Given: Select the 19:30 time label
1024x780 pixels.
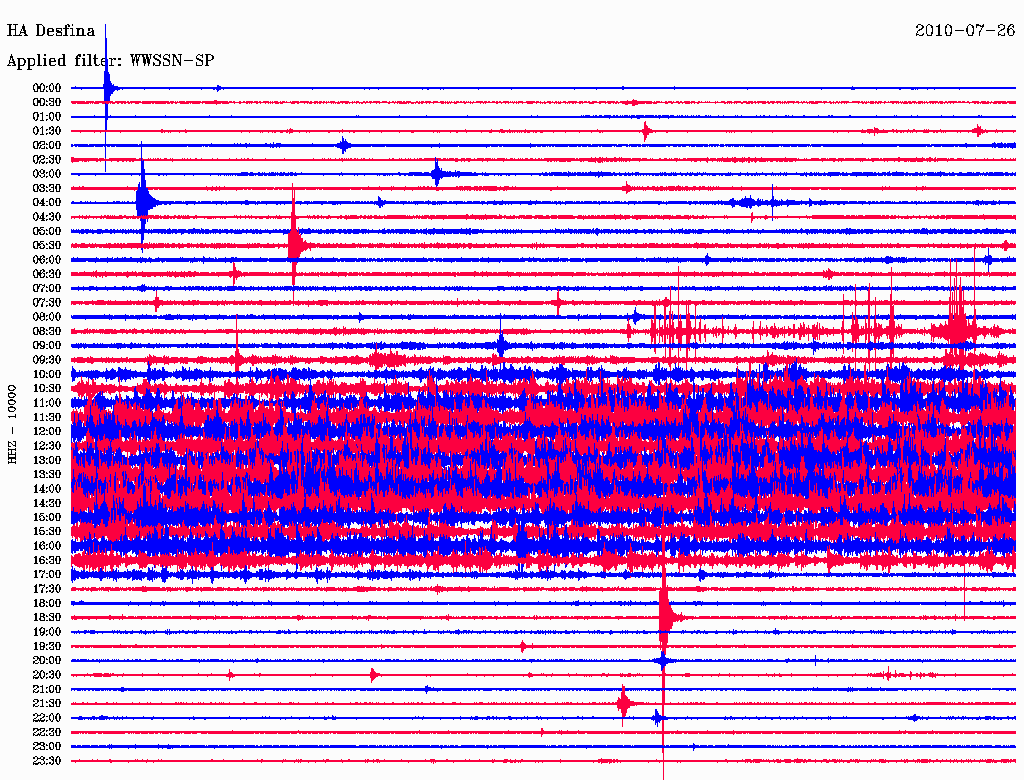Looking at the screenshot, I should coord(47,647).
